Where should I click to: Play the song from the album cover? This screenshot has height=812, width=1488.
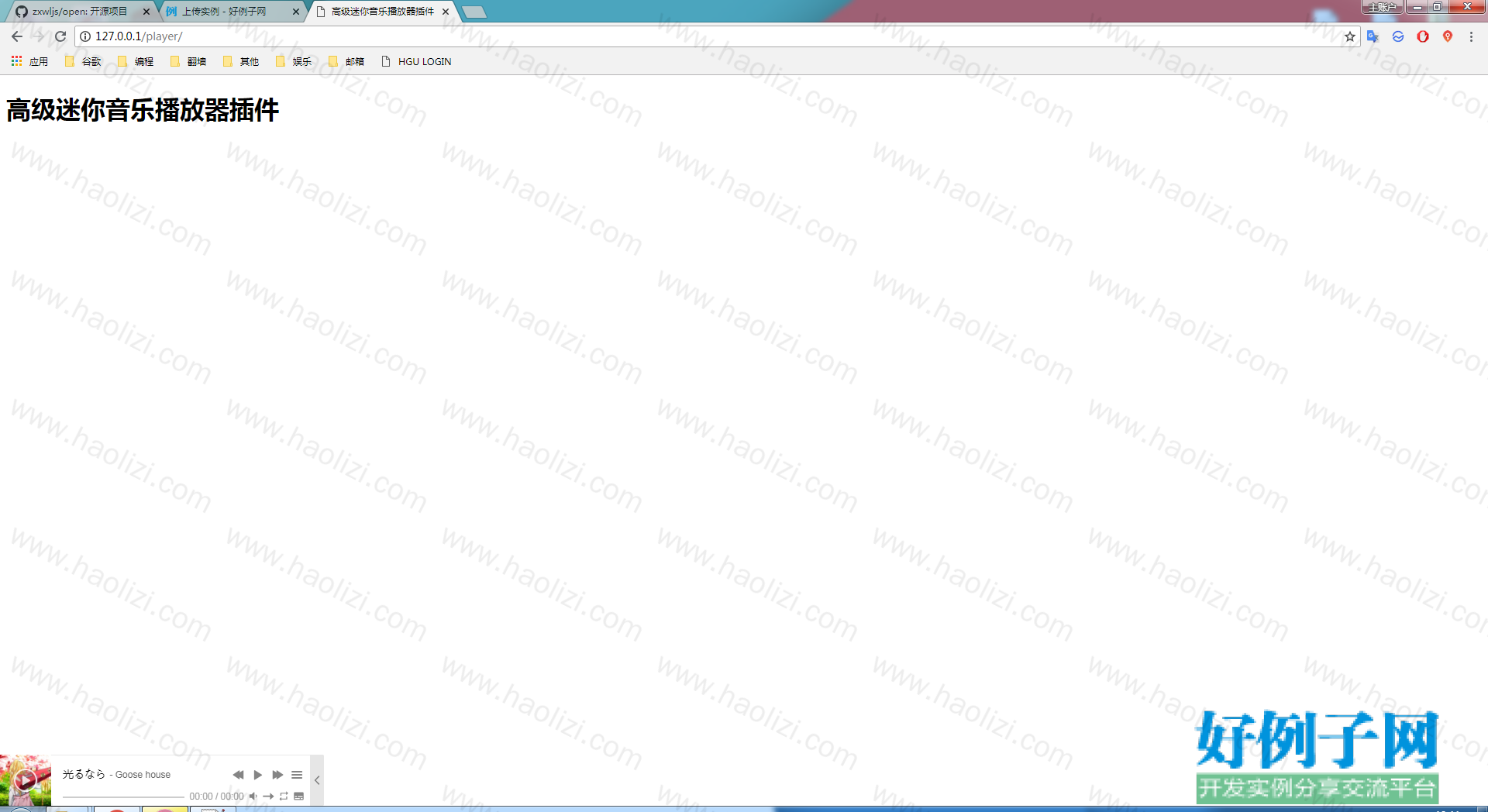25,780
